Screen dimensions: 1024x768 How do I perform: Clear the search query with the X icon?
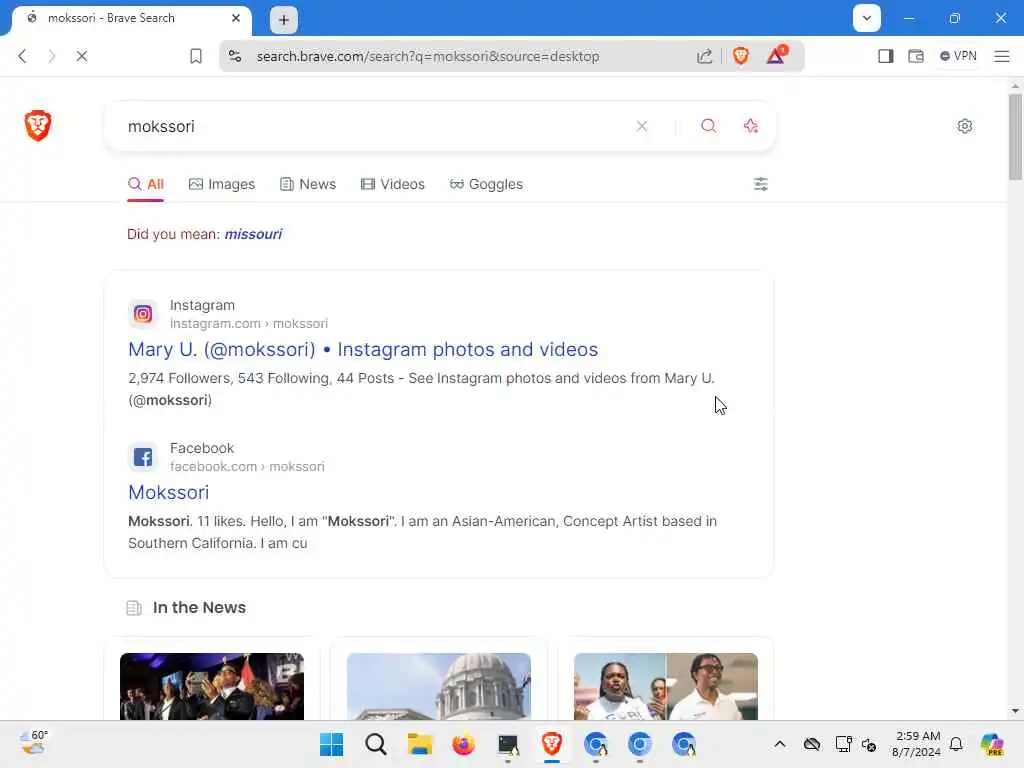point(642,126)
